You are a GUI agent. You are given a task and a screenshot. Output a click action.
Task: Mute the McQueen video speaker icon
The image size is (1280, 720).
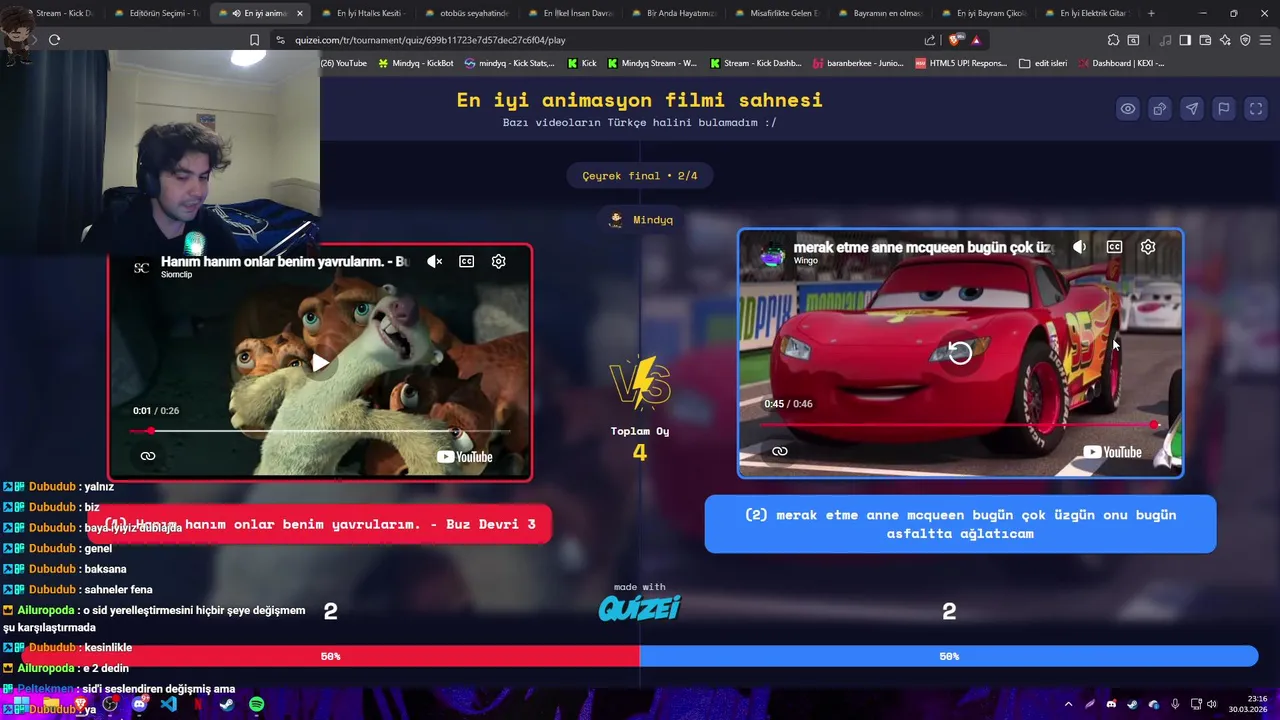[x=1079, y=247]
